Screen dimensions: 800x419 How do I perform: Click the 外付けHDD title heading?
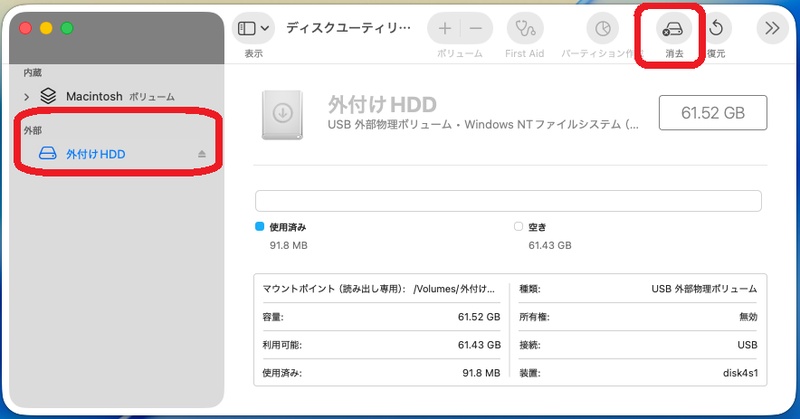(382, 105)
